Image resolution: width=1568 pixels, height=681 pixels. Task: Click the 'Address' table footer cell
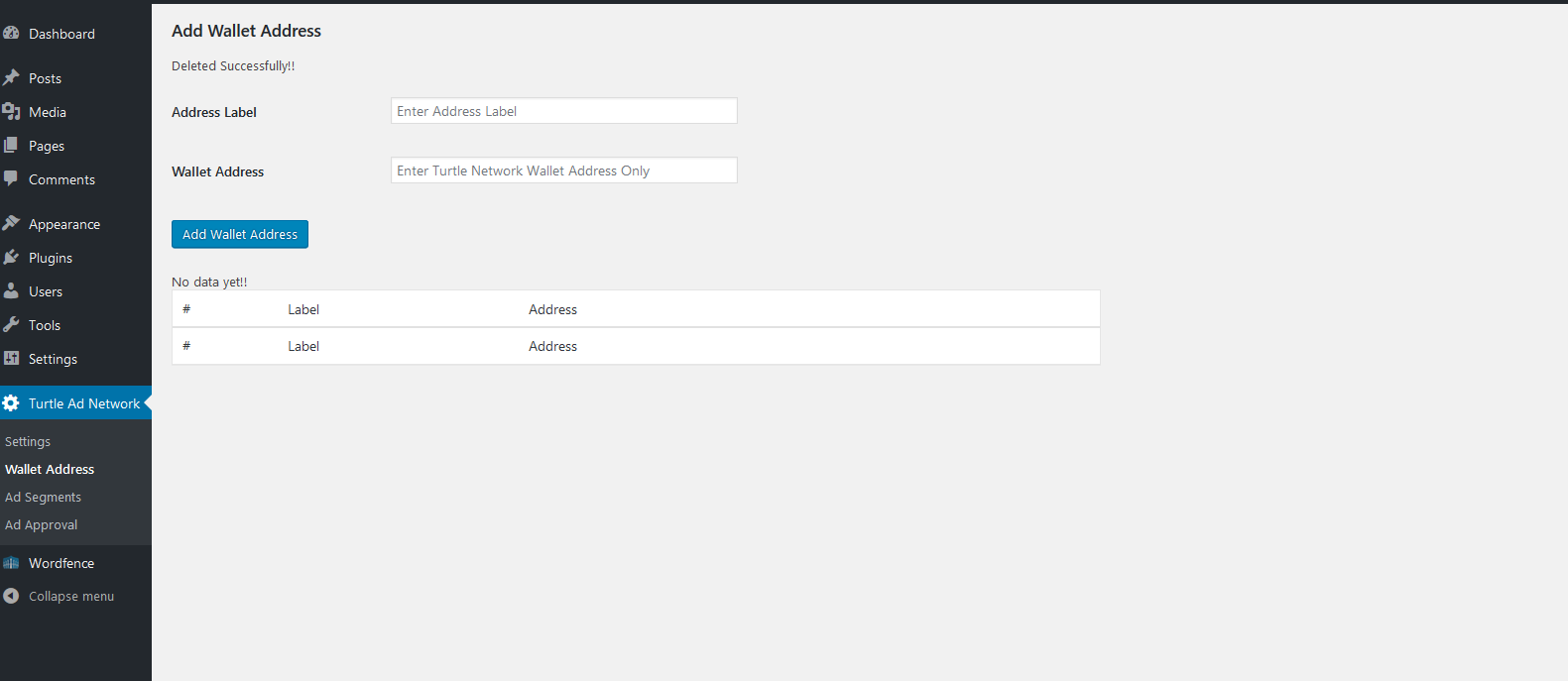coord(552,346)
